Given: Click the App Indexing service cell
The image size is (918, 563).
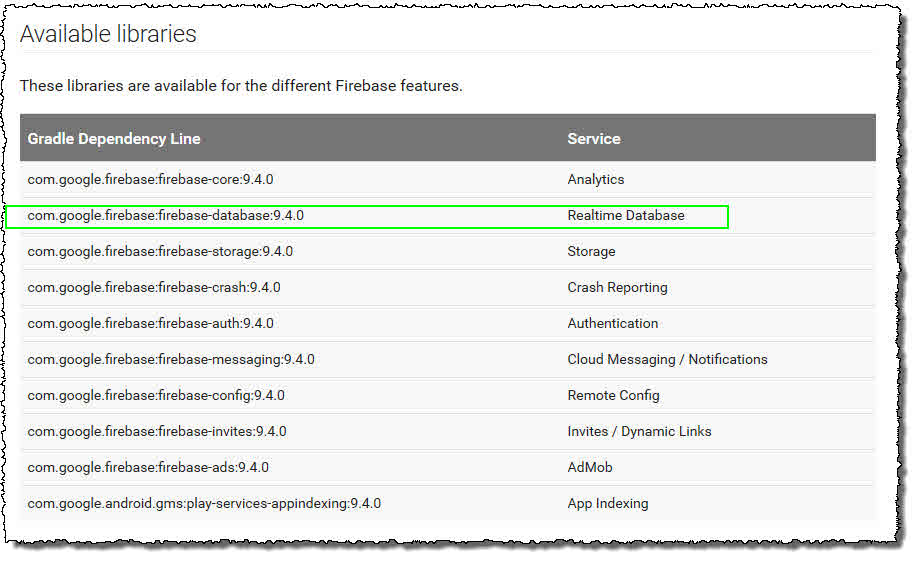Looking at the screenshot, I should click(608, 504).
